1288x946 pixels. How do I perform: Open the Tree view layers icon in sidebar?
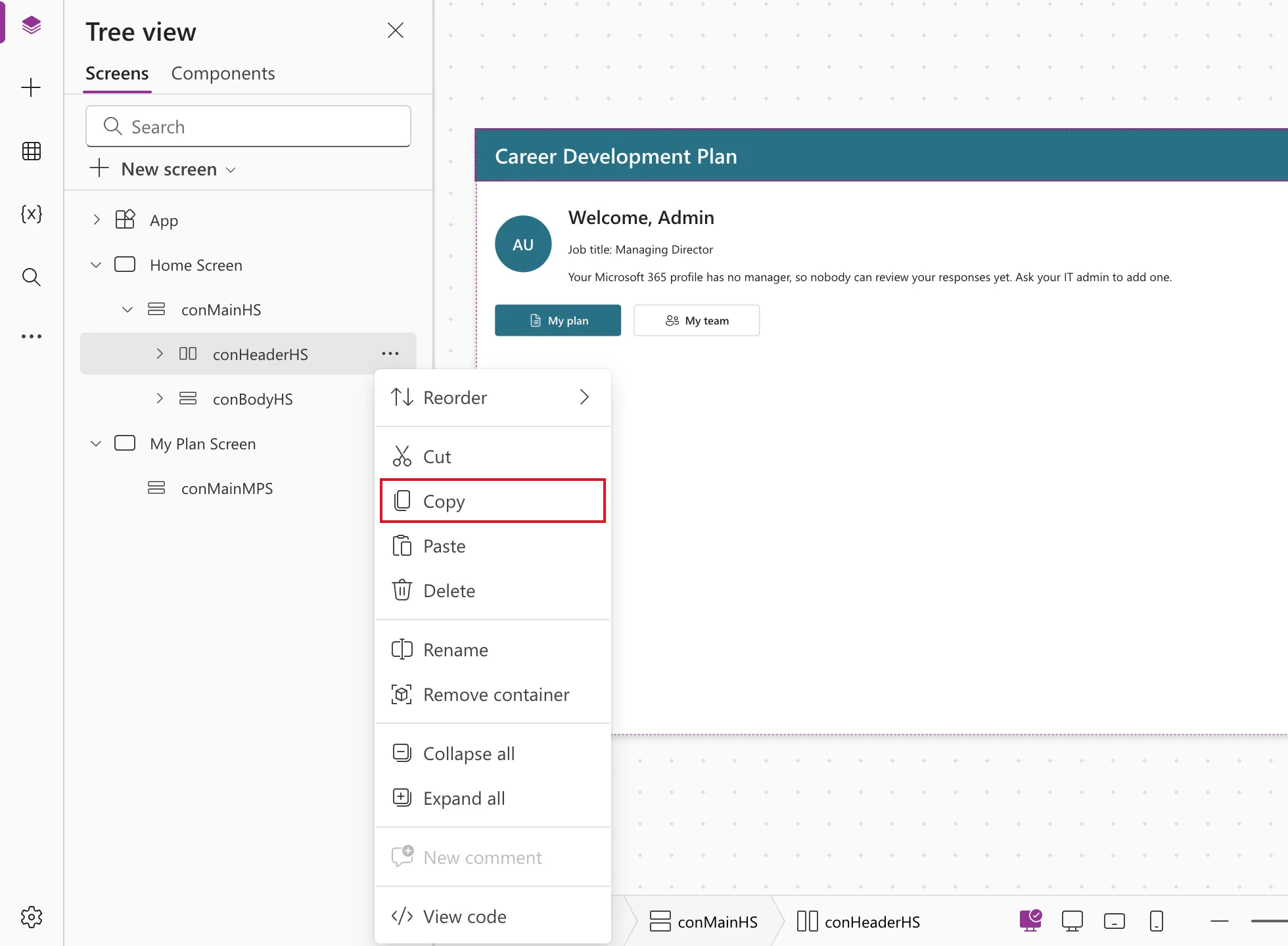tap(31, 25)
